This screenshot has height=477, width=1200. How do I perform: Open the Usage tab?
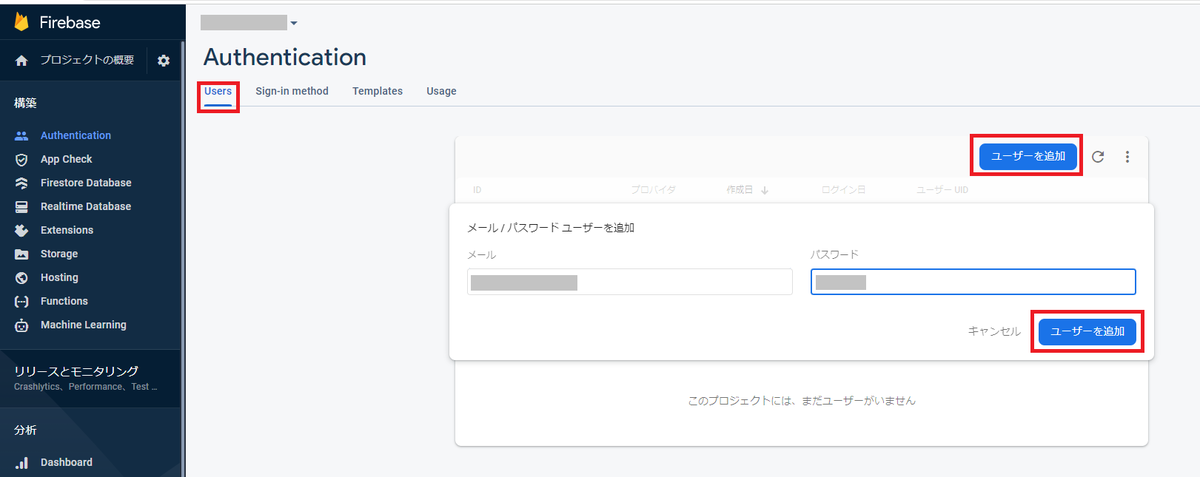[x=441, y=91]
